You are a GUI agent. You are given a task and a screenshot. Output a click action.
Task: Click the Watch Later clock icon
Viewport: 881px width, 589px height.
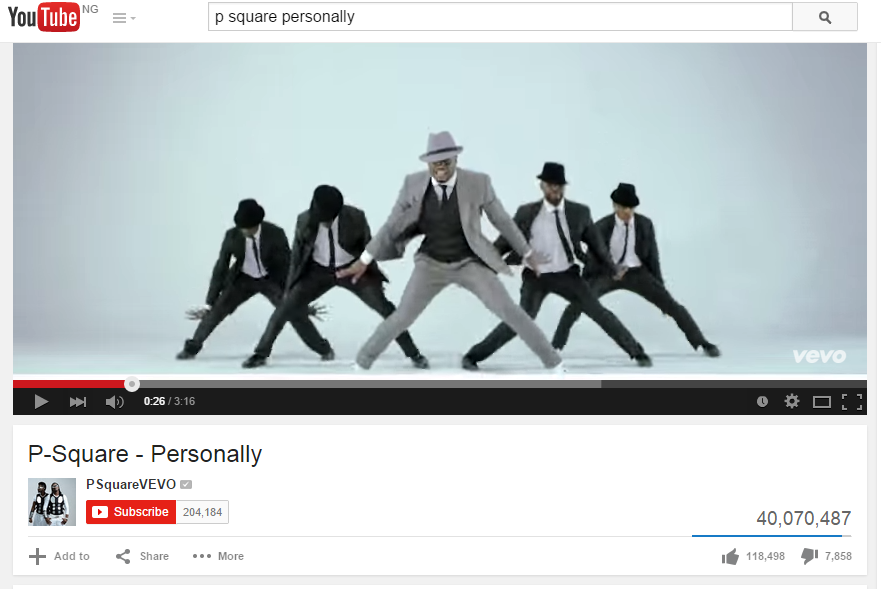pyautogui.click(x=762, y=401)
